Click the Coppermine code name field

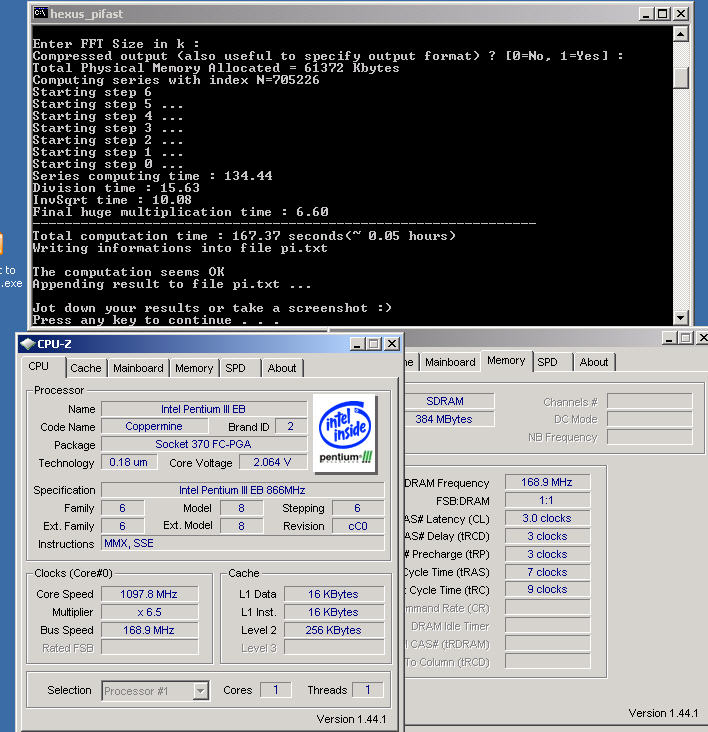(154, 426)
